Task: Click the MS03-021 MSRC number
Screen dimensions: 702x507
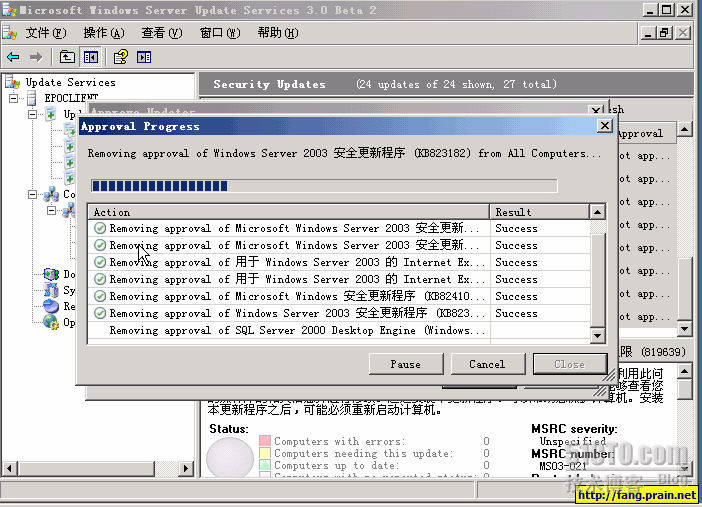Action: pos(563,466)
